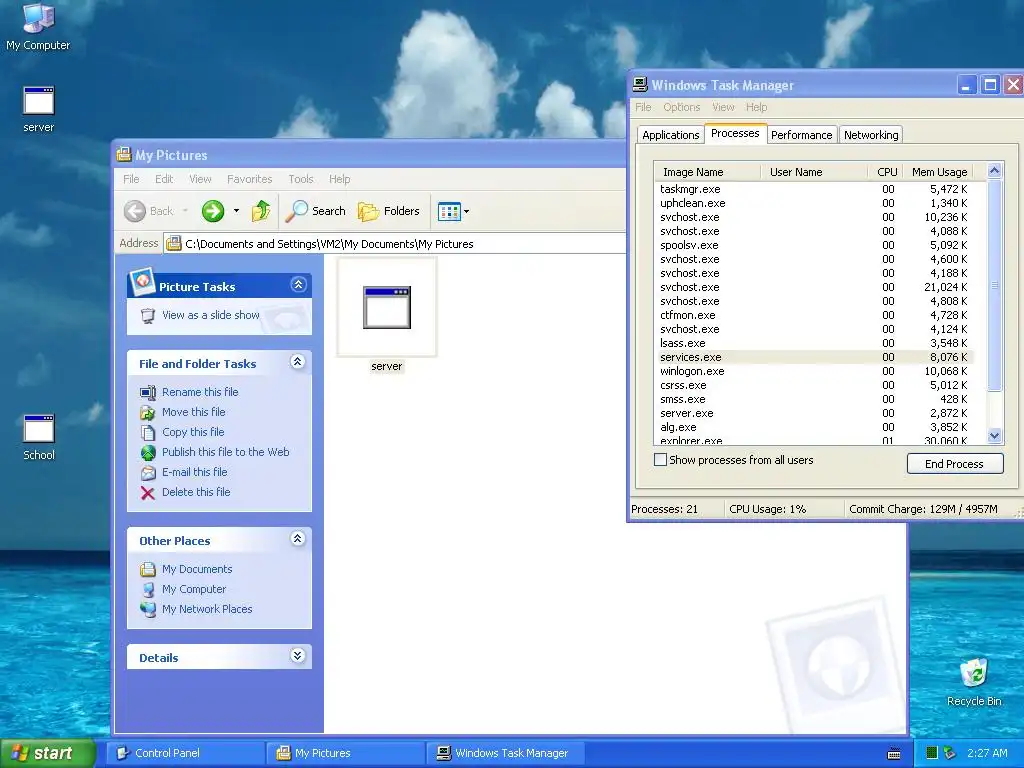This screenshot has height=768, width=1024.
Task: Click the Delete this file link
Action: (x=196, y=492)
